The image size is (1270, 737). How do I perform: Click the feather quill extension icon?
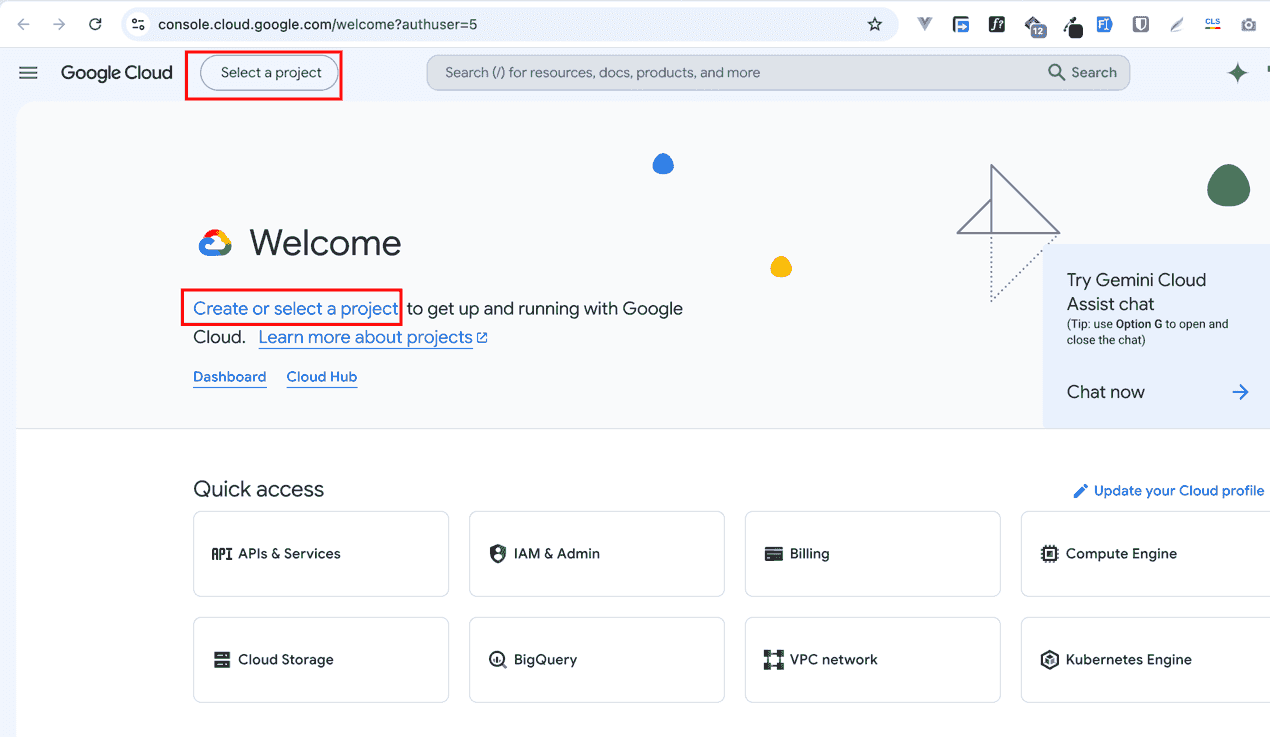[x=1177, y=24]
